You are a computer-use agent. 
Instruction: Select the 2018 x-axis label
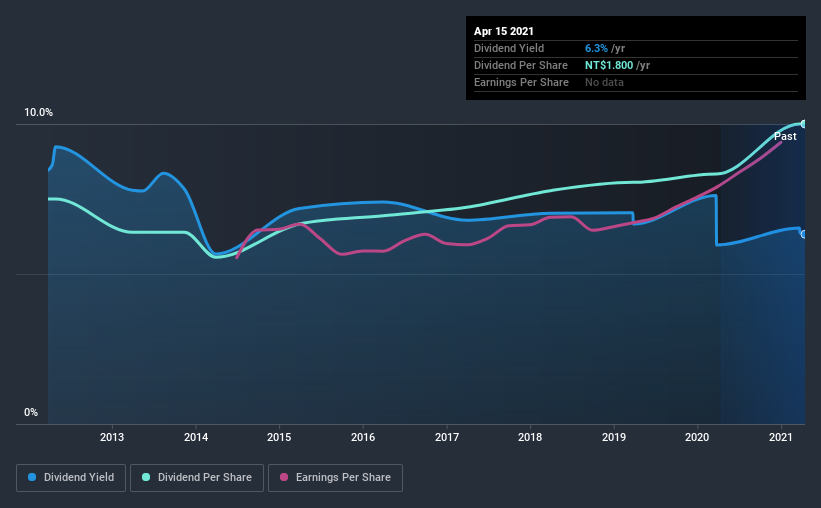click(530, 437)
